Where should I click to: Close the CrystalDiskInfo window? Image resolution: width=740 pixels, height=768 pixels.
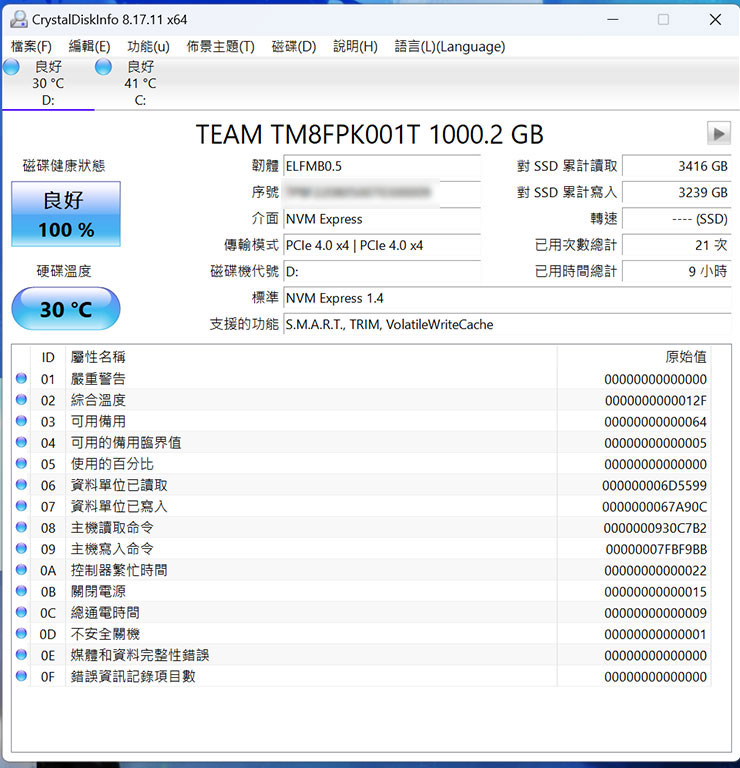pos(715,20)
